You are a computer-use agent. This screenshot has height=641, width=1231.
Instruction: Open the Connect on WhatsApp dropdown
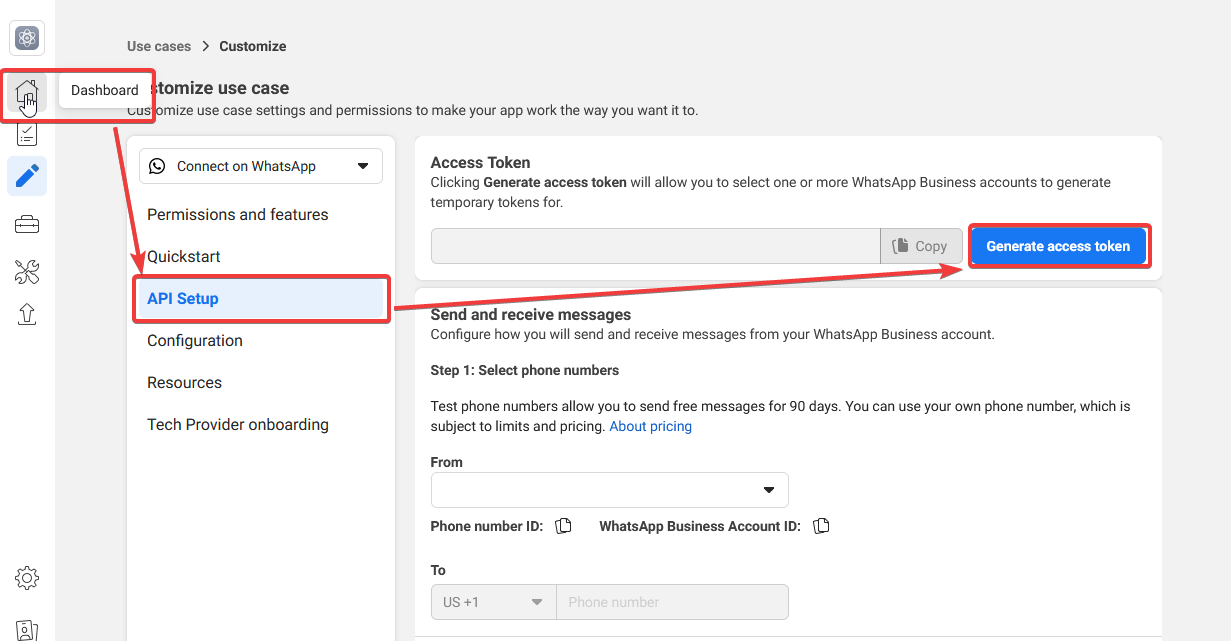pos(260,166)
